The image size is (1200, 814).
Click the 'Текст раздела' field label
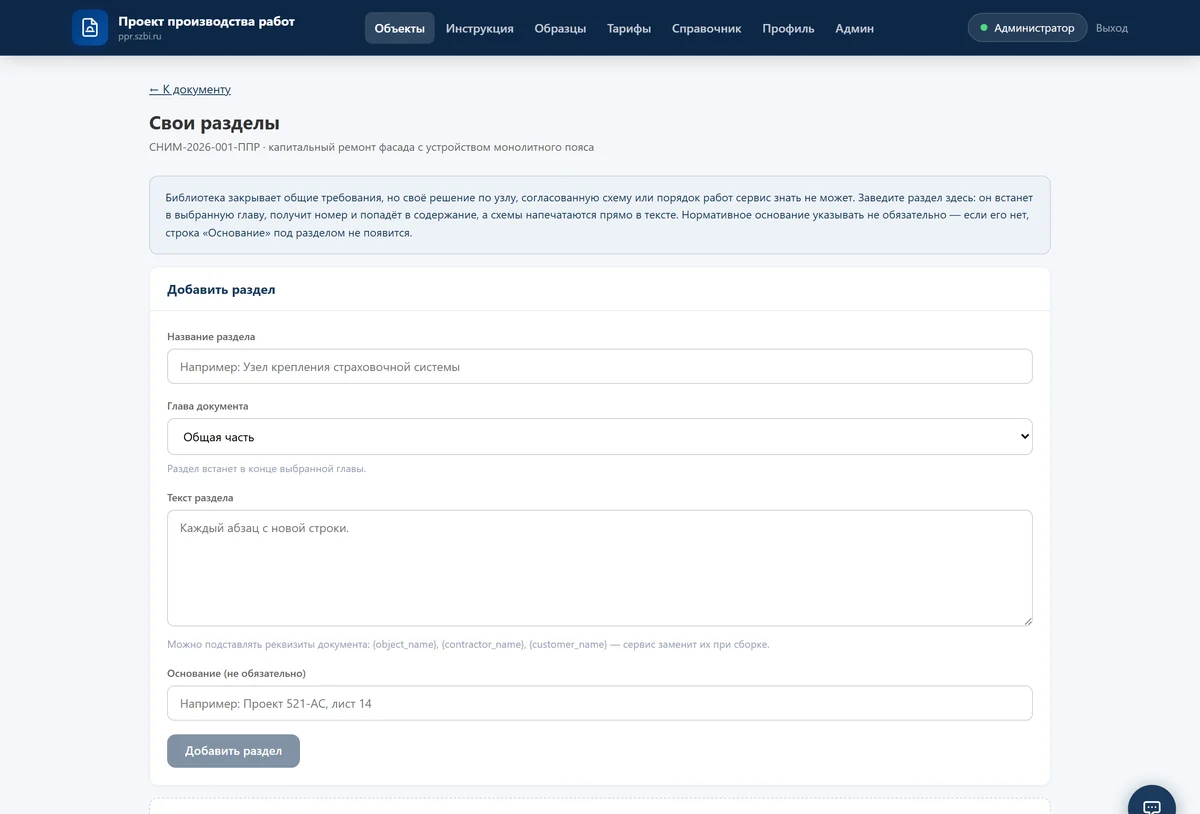click(200, 497)
